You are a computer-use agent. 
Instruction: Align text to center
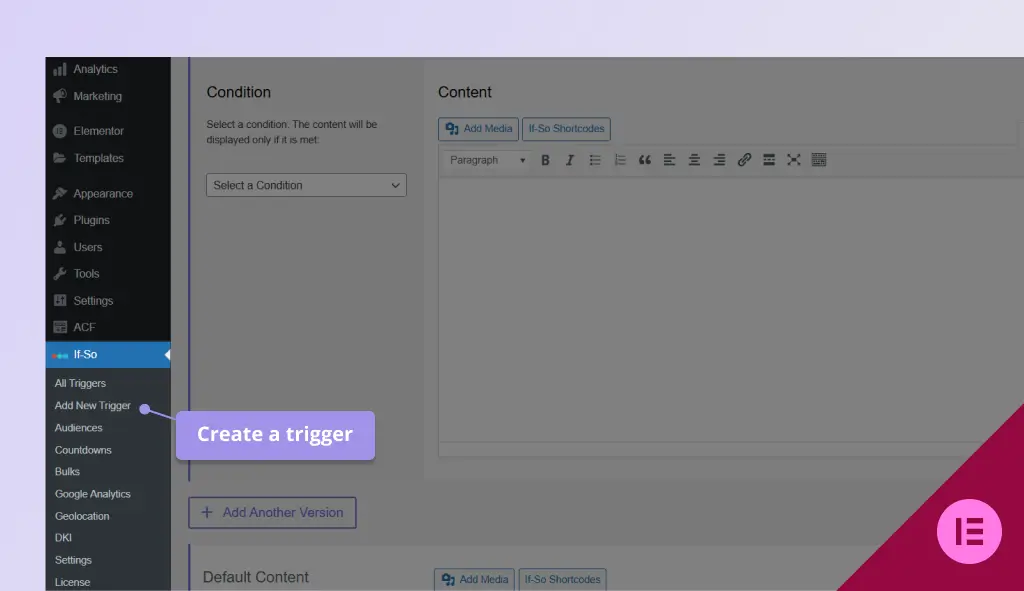(694, 160)
